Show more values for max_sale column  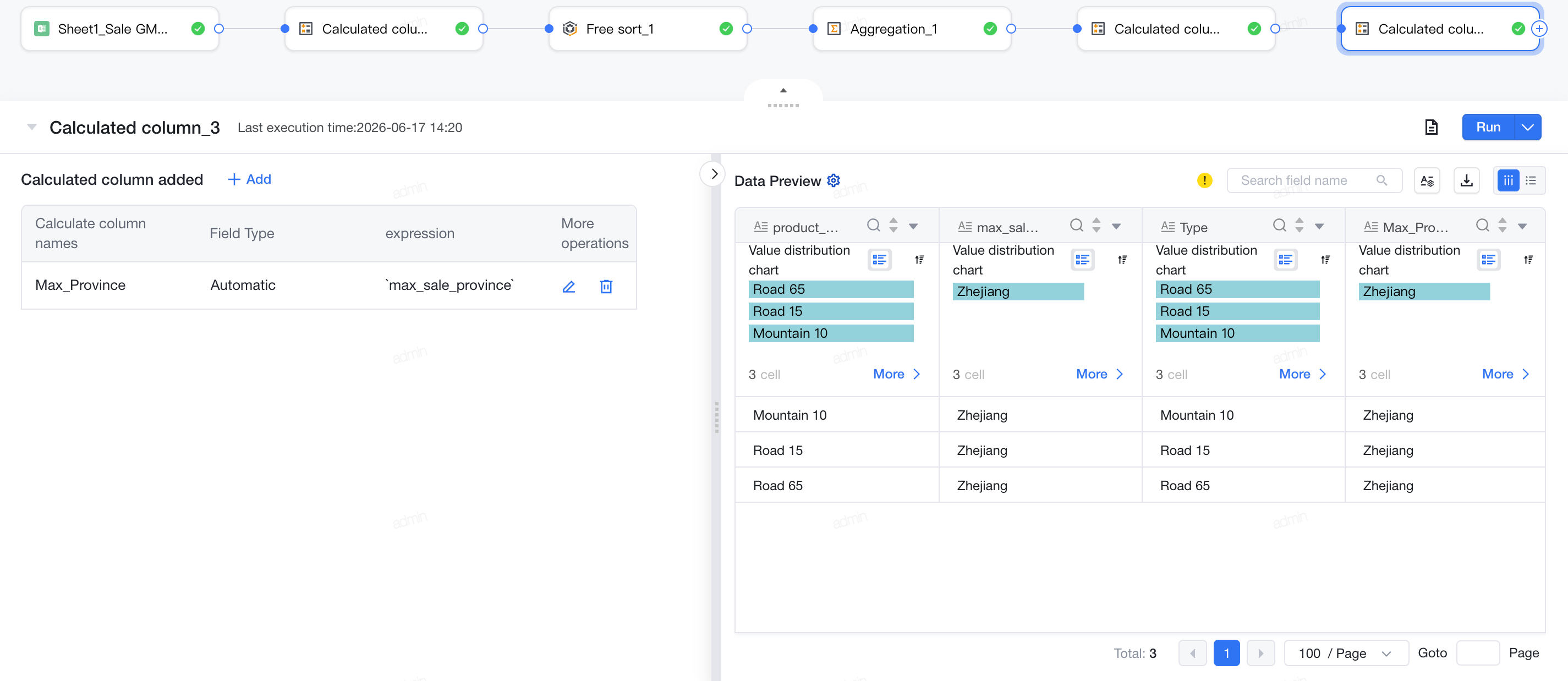click(x=1099, y=374)
